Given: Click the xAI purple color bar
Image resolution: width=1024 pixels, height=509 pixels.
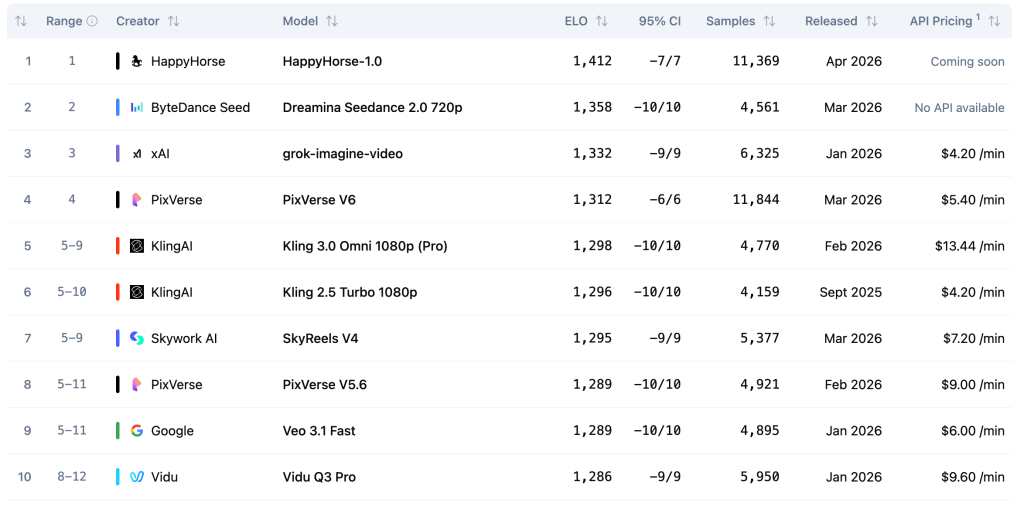Looking at the screenshot, I should point(118,154).
